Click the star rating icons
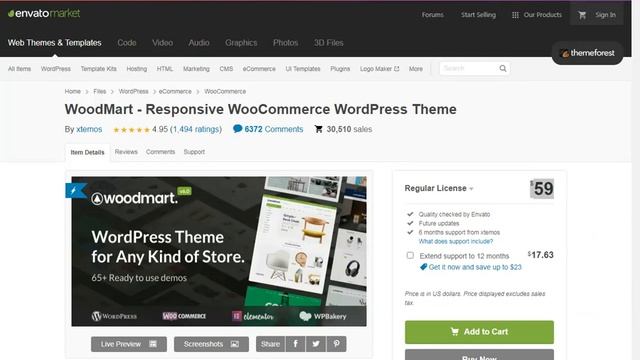Viewport: 640px width, 360px height. coord(131,130)
